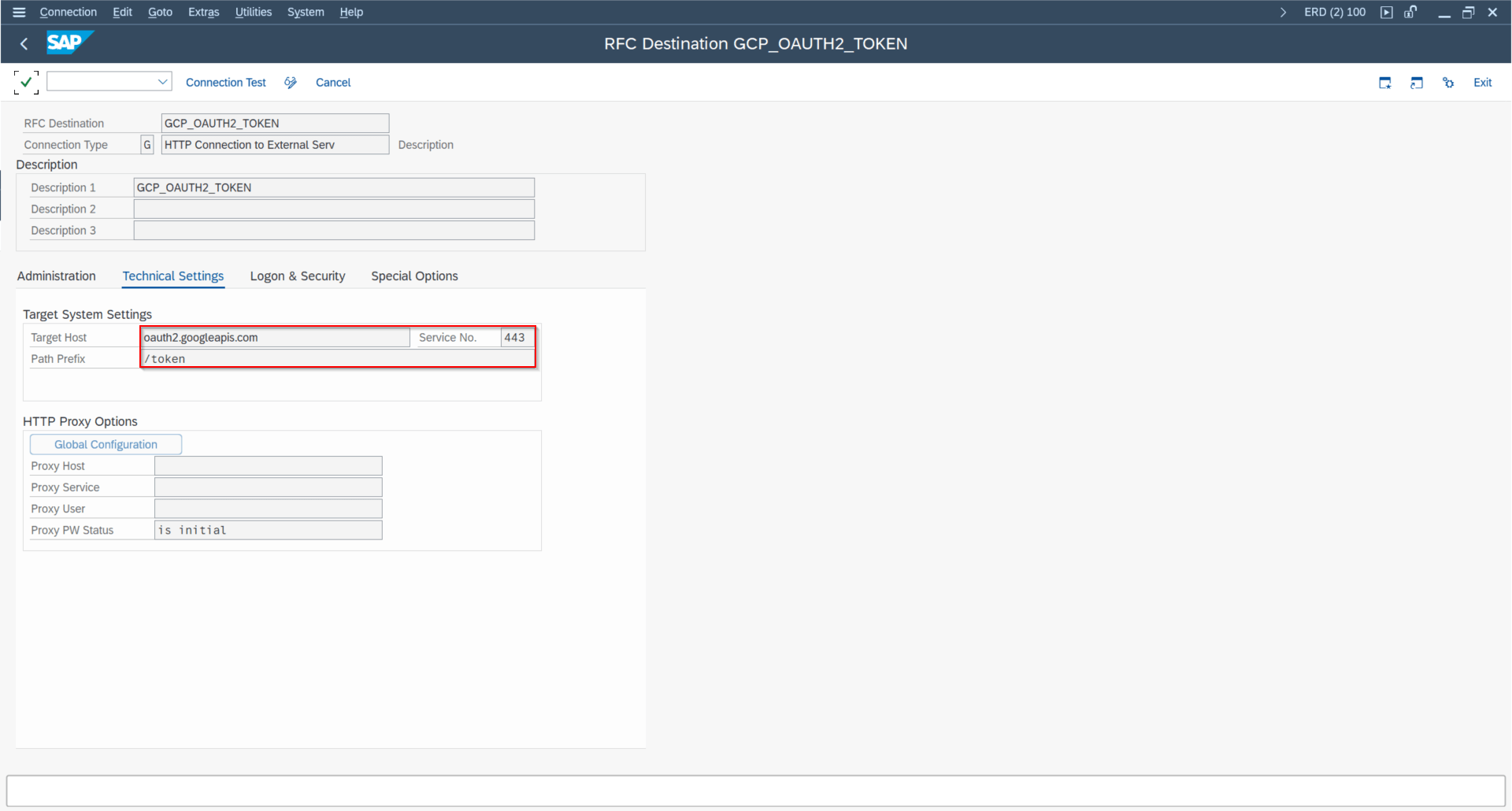Click the empty Description 2 field
Viewport: 1512px width, 811px height.
[x=334, y=209]
